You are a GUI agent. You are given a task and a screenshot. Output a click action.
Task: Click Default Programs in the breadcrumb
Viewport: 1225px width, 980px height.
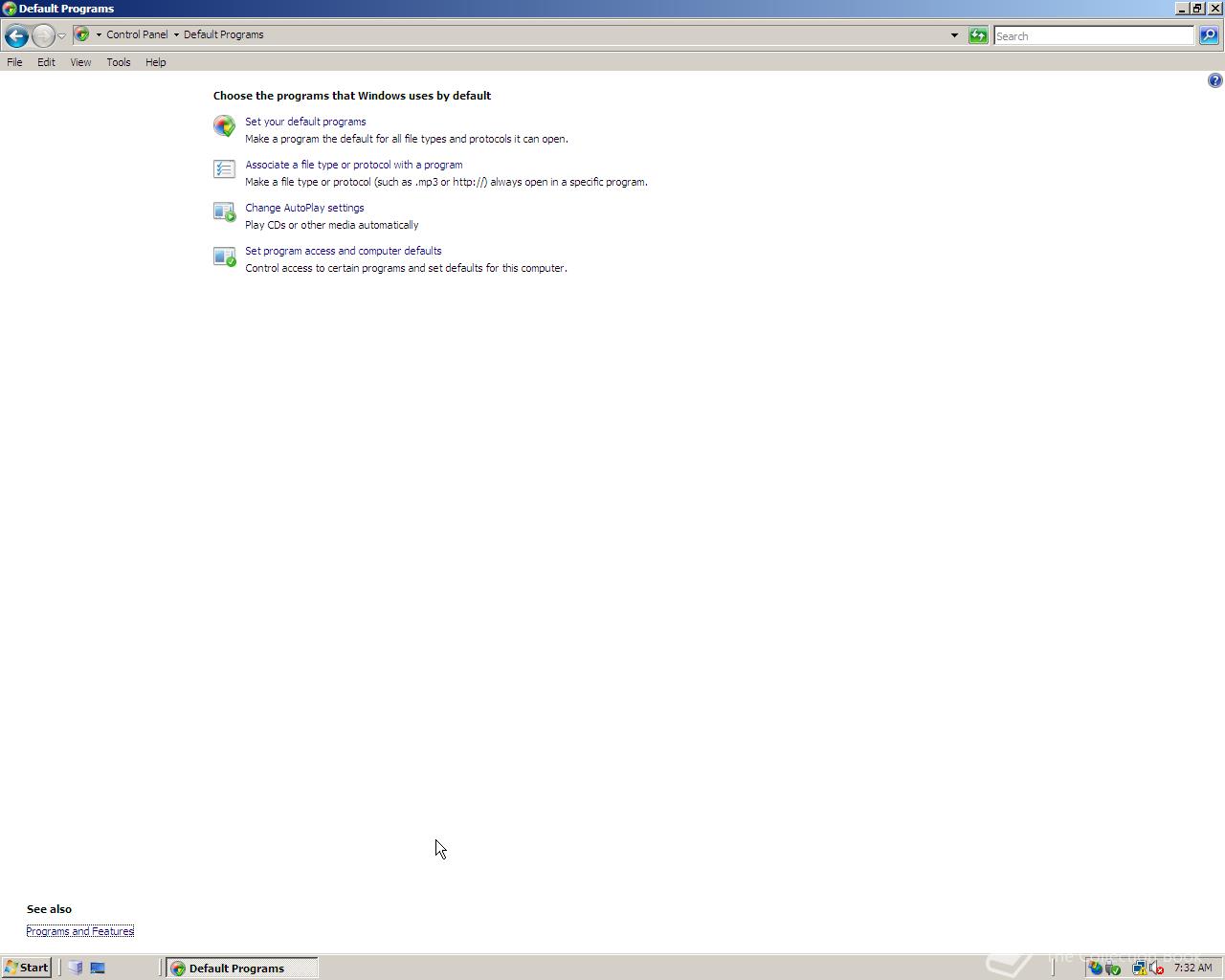[223, 34]
